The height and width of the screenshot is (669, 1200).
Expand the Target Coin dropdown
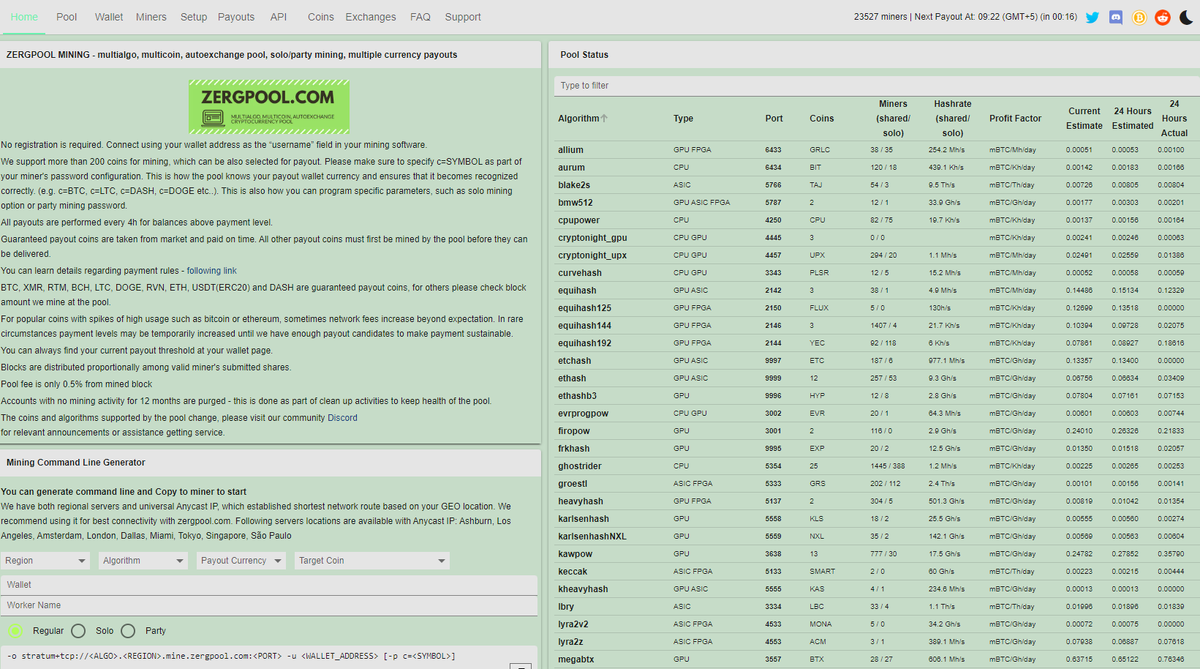click(371, 561)
